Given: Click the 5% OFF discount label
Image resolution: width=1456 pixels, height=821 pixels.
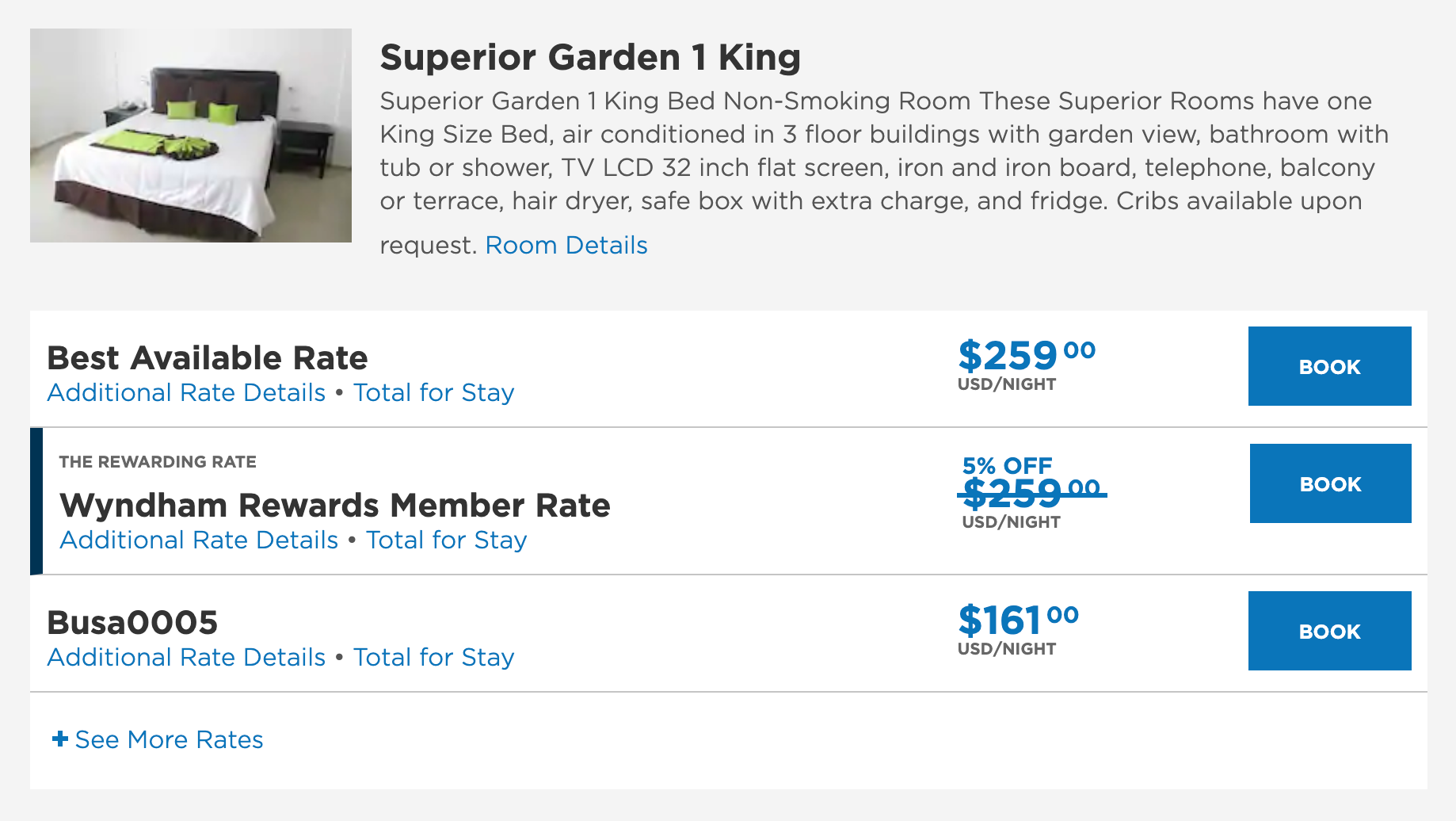Looking at the screenshot, I should pyautogui.click(x=1007, y=465).
